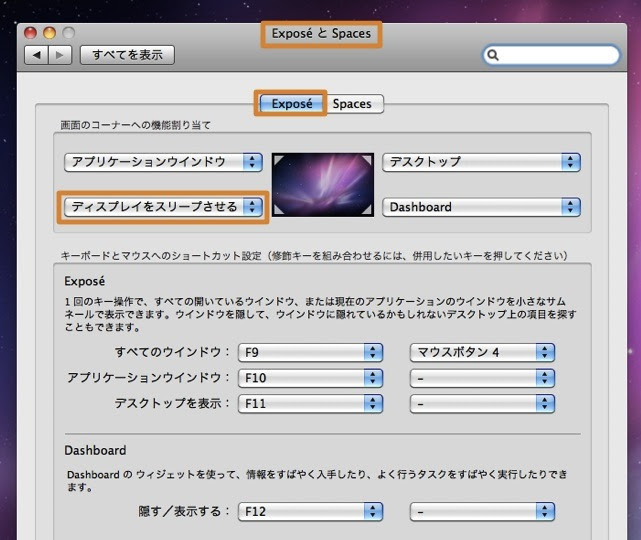Click the すべてを表示 button
Screen dimensions: 641x540
click(x=127, y=55)
